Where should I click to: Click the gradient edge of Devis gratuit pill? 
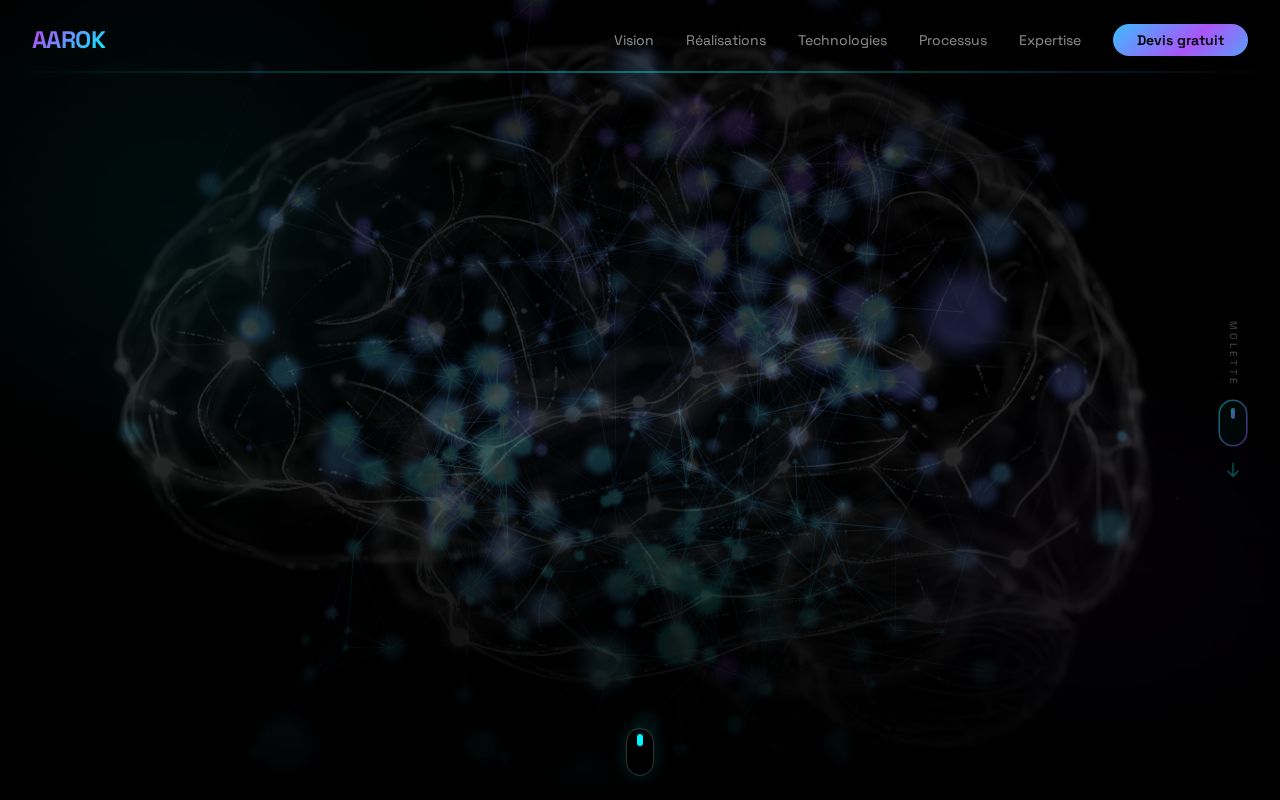coord(1240,40)
